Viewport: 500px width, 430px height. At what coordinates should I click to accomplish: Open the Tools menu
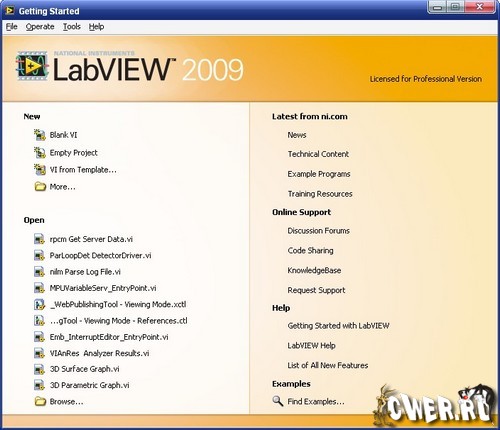click(x=72, y=27)
